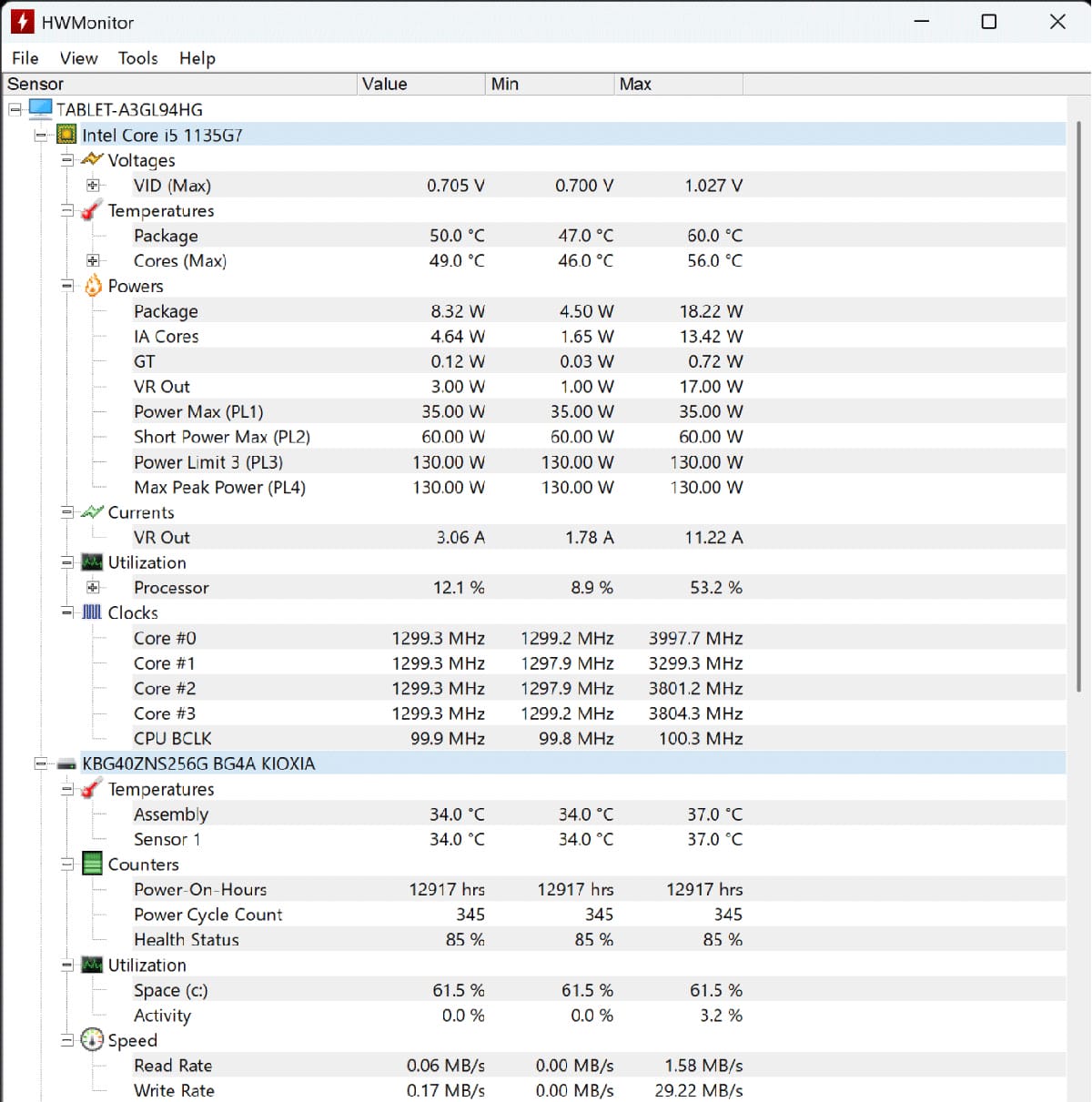Click the Counters green list icon

92,864
